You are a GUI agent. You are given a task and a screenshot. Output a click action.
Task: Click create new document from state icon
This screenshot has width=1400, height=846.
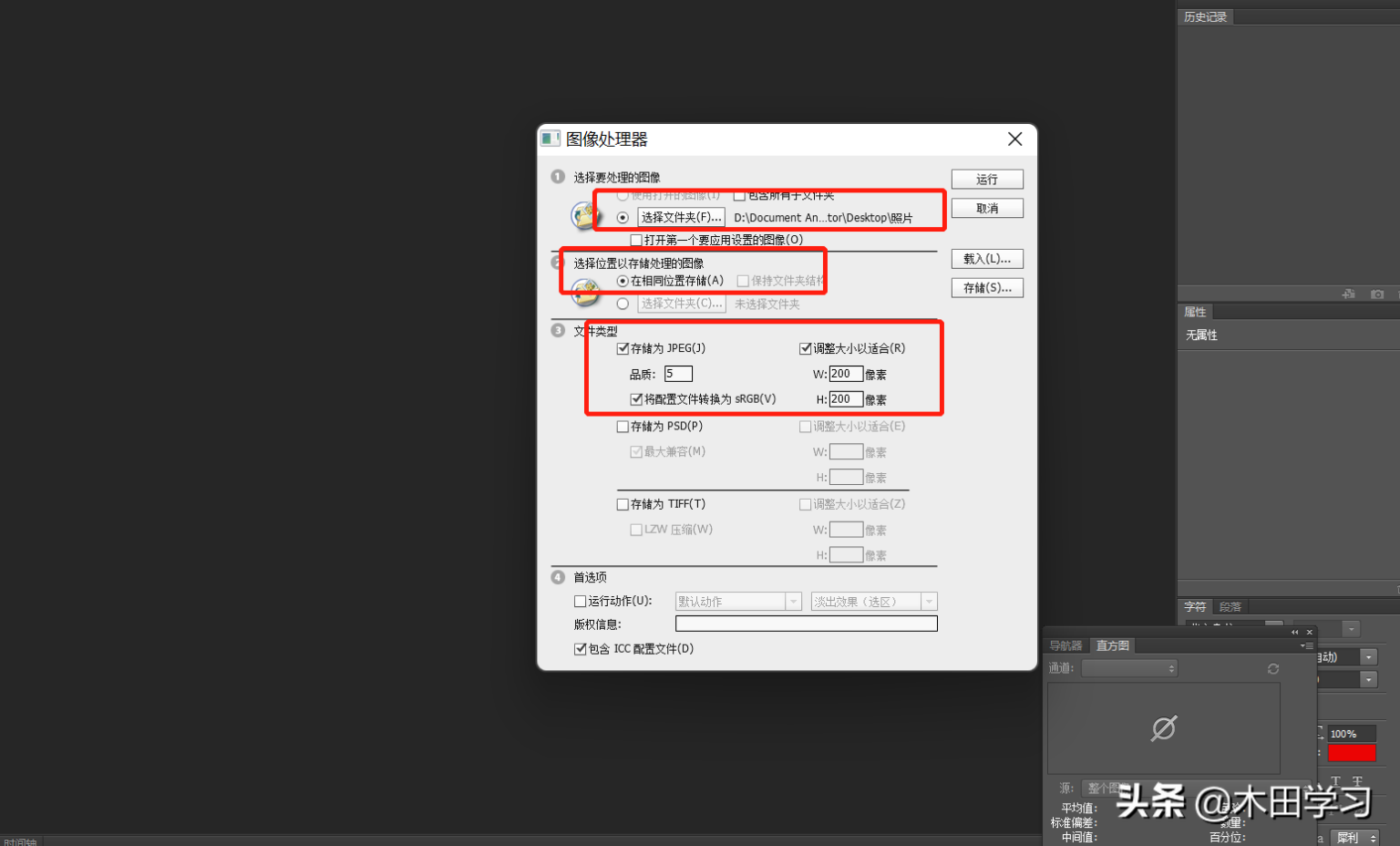(x=1349, y=294)
